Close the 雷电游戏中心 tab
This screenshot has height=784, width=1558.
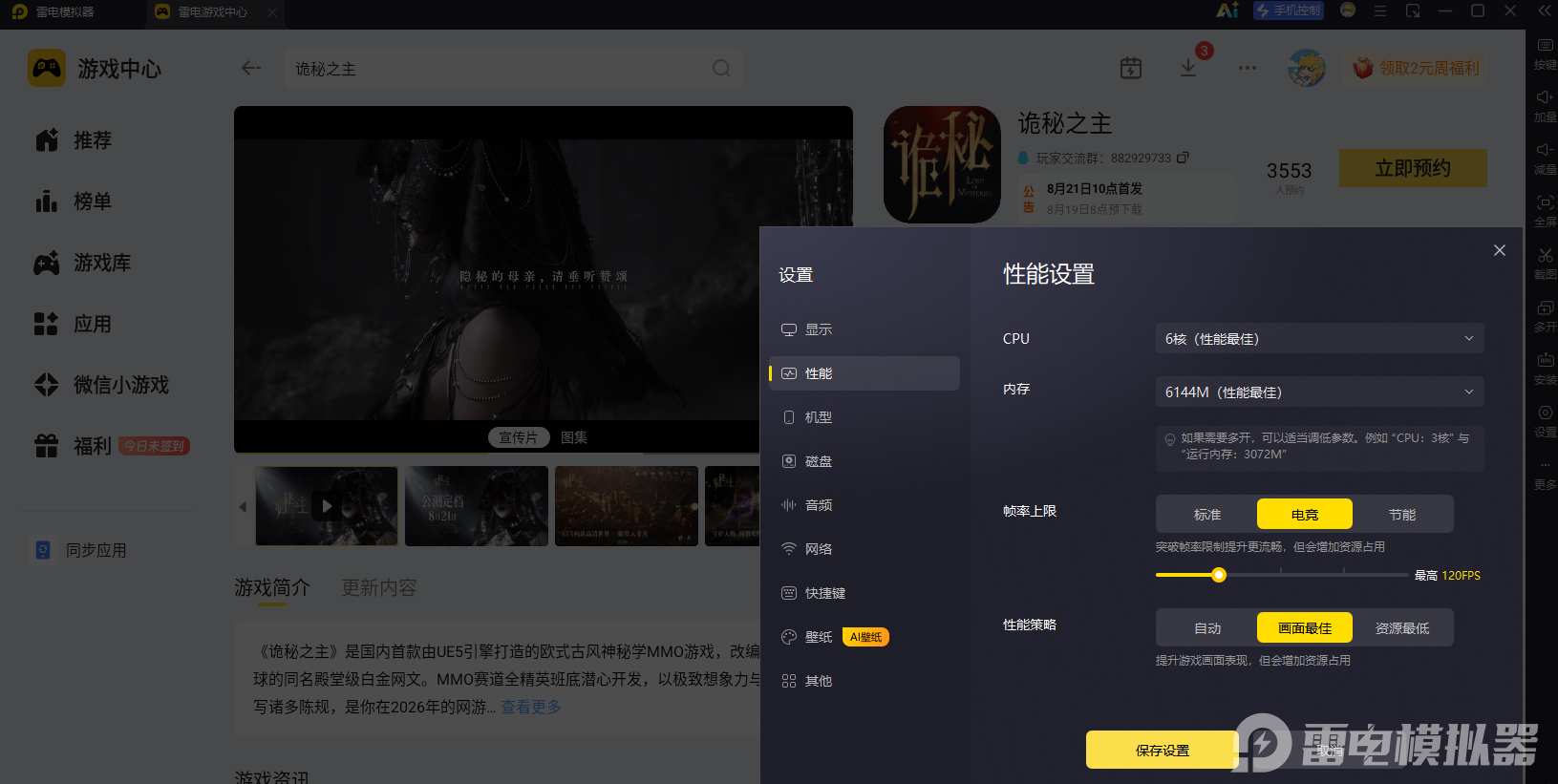click(x=272, y=12)
